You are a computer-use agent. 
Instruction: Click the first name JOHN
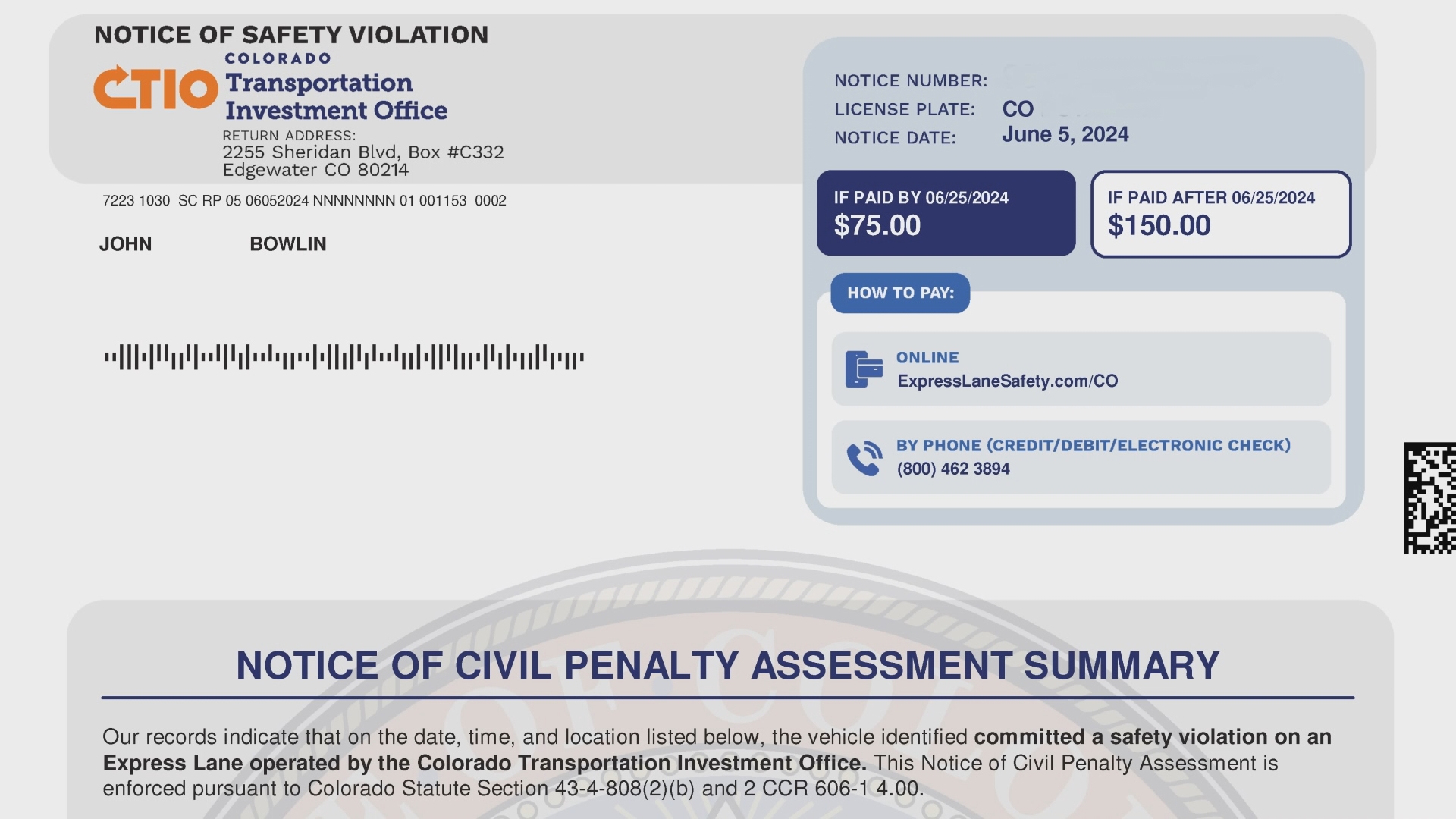(125, 243)
